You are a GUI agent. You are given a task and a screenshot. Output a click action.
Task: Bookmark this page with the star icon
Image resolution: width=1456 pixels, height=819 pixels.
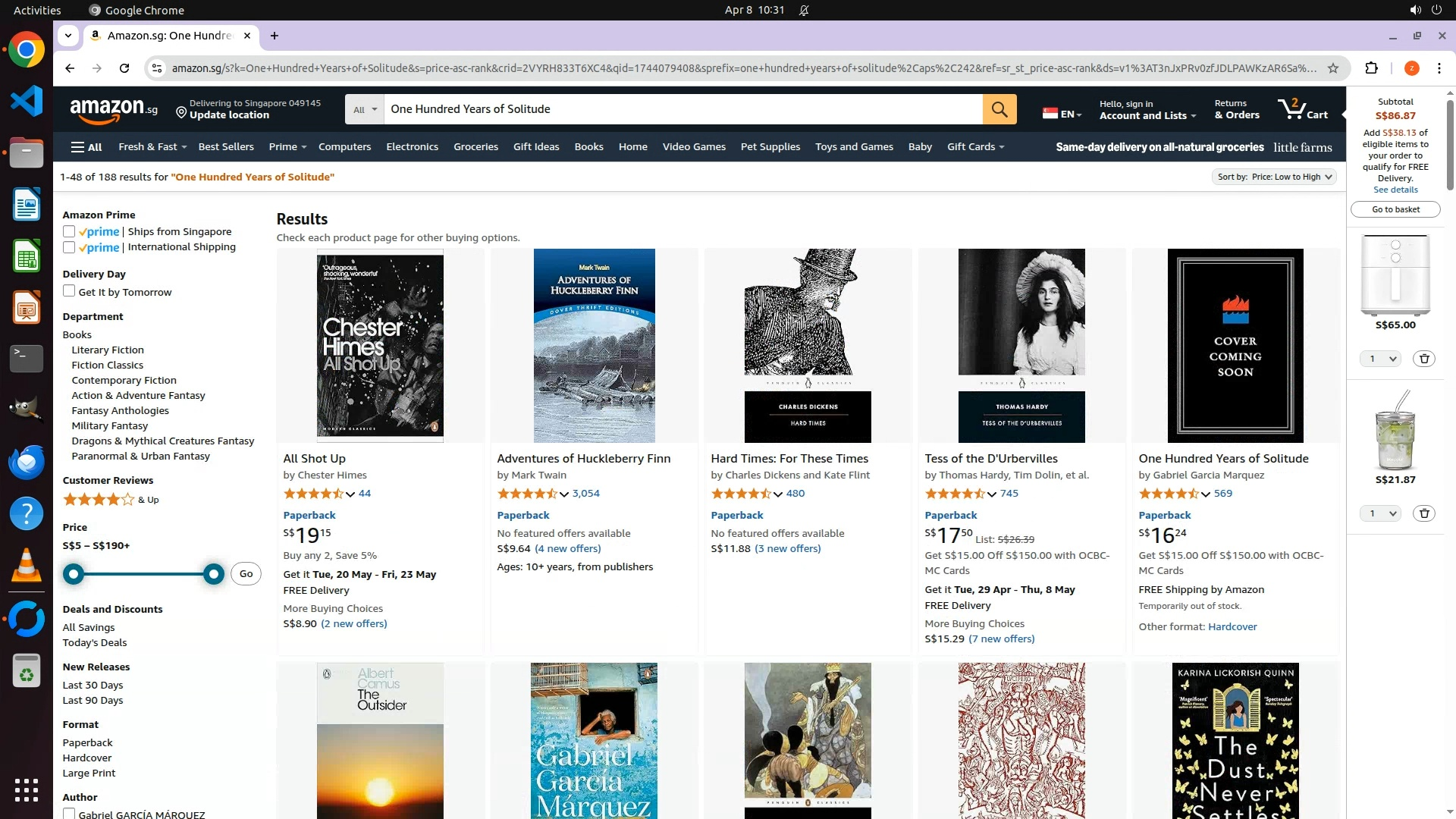click(x=1332, y=68)
